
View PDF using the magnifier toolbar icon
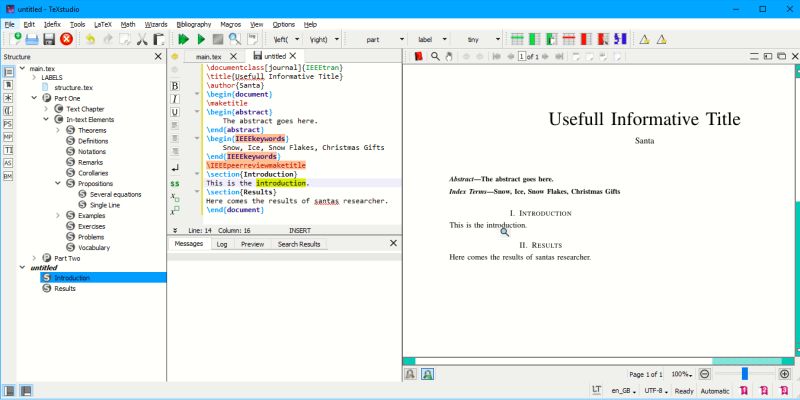click(235, 39)
